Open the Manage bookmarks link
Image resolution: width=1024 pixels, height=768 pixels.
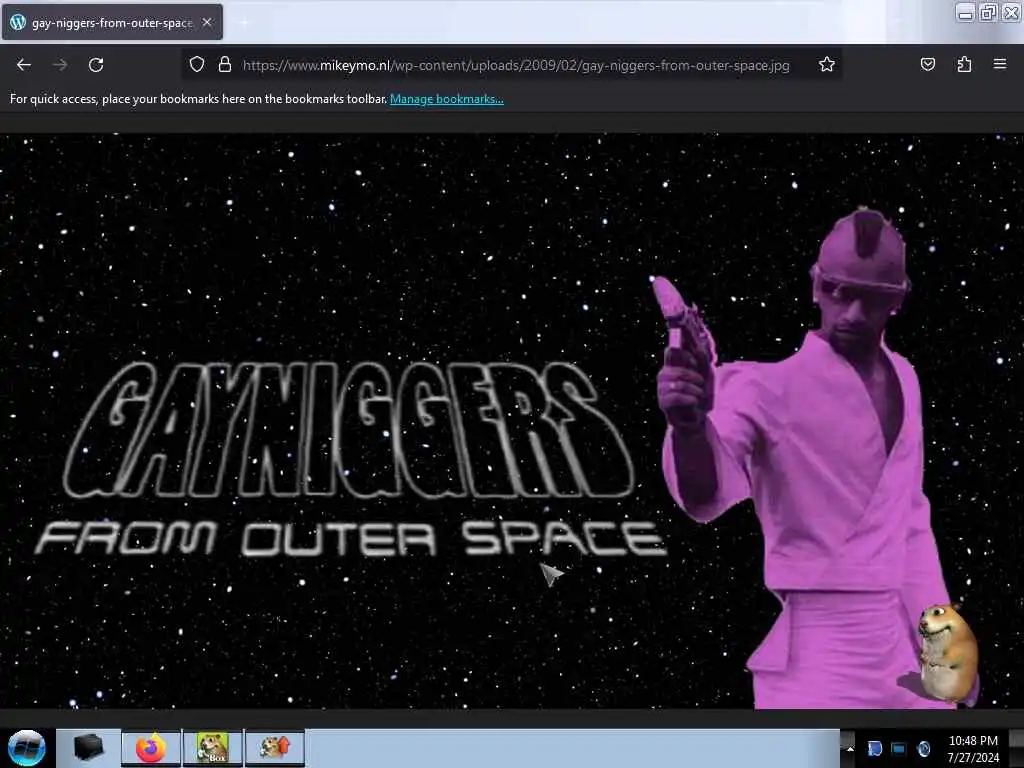tap(447, 99)
